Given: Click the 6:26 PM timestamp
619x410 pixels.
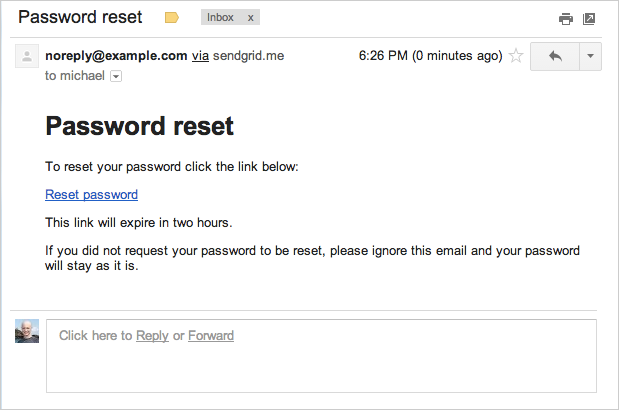Looking at the screenshot, I should 430,56.
